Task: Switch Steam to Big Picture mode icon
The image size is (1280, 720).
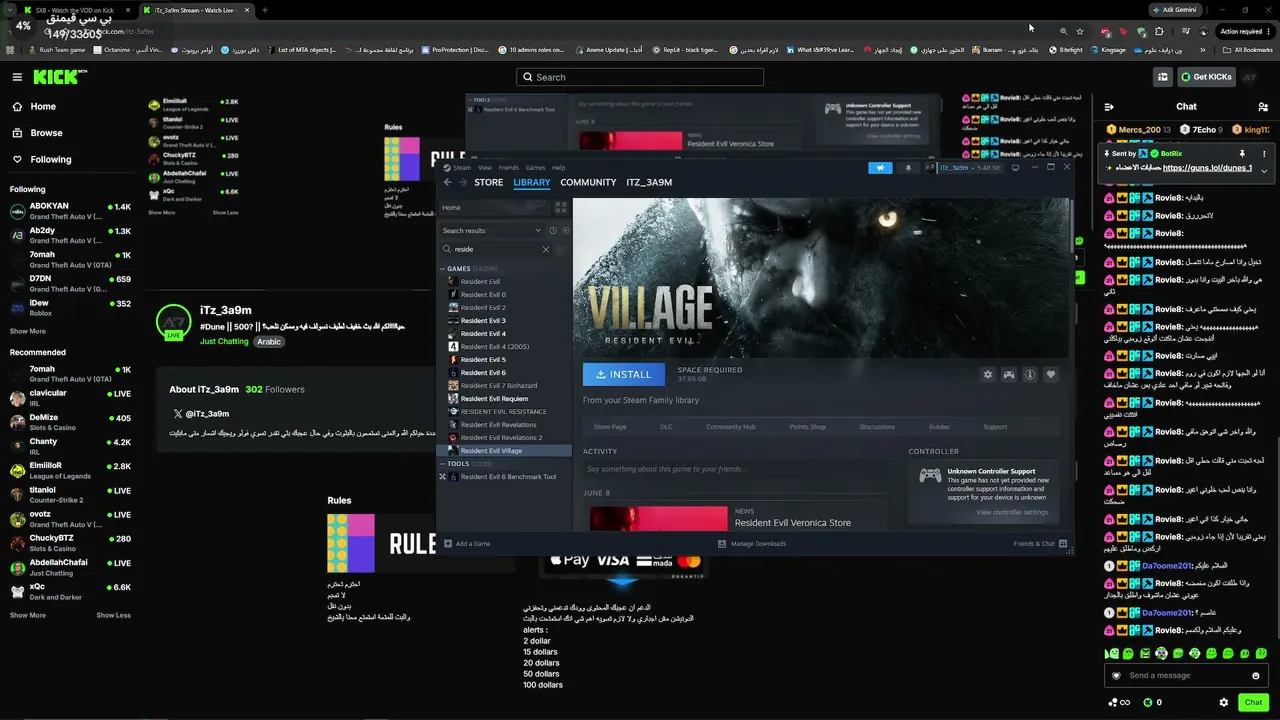Action: point(1015,168)
